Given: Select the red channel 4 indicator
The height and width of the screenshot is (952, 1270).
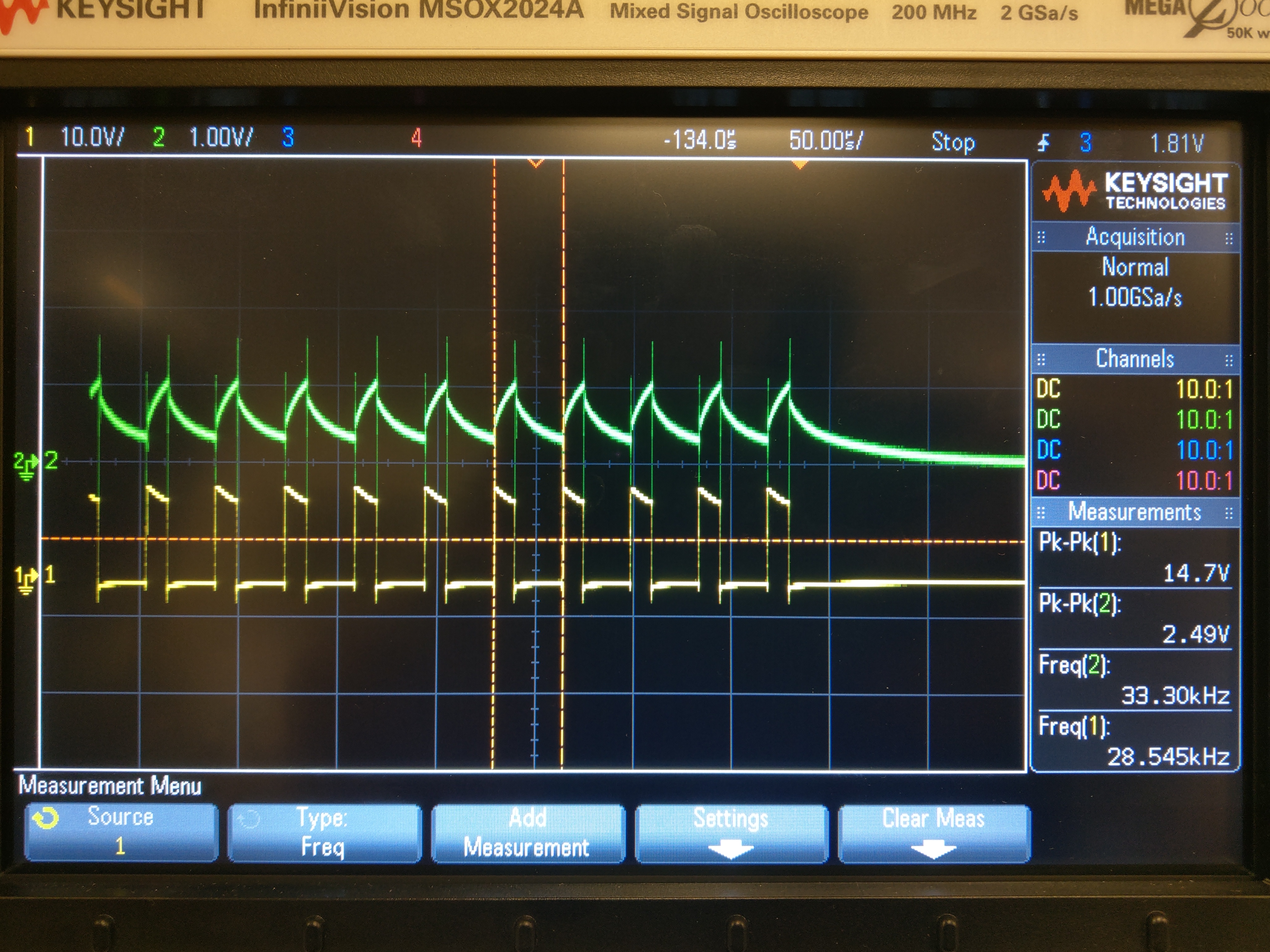Looking at the screenshot, I should 416,138.
